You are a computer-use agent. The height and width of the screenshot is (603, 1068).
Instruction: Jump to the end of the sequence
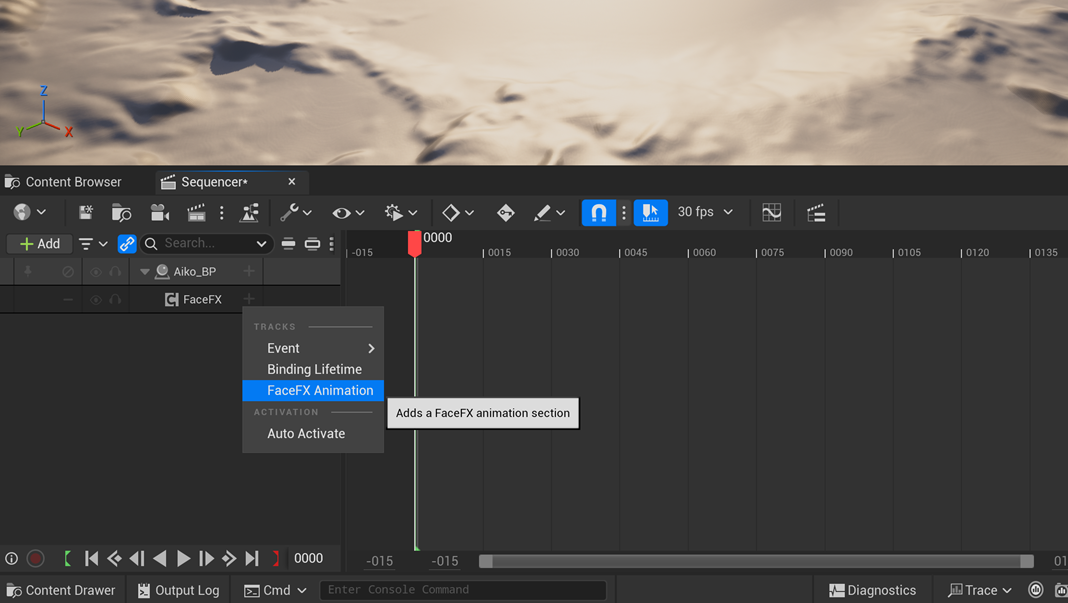pyautogui.click(x=252, y=559)
